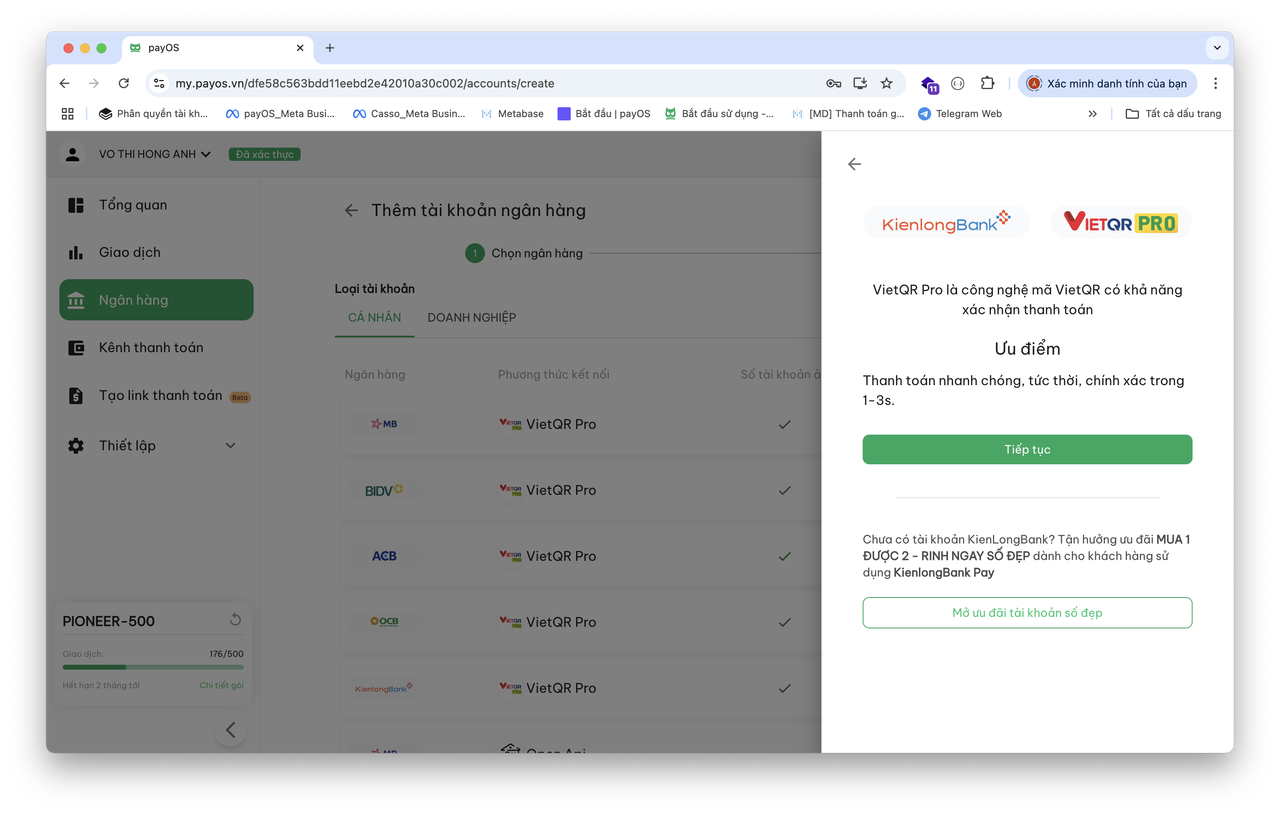Select the MB bank VietQR Pro row logo

pos(384,424)
